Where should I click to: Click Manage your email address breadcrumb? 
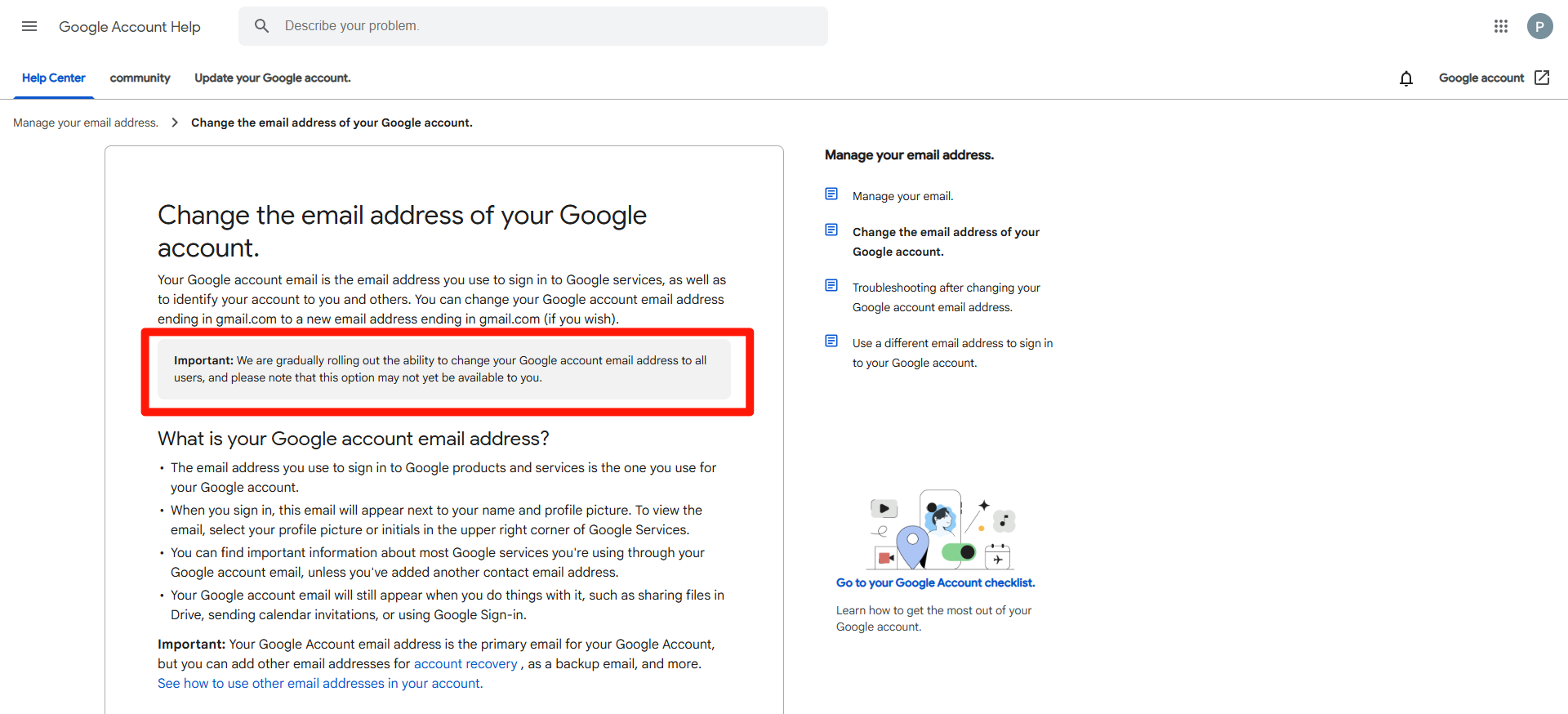[86, 123]
